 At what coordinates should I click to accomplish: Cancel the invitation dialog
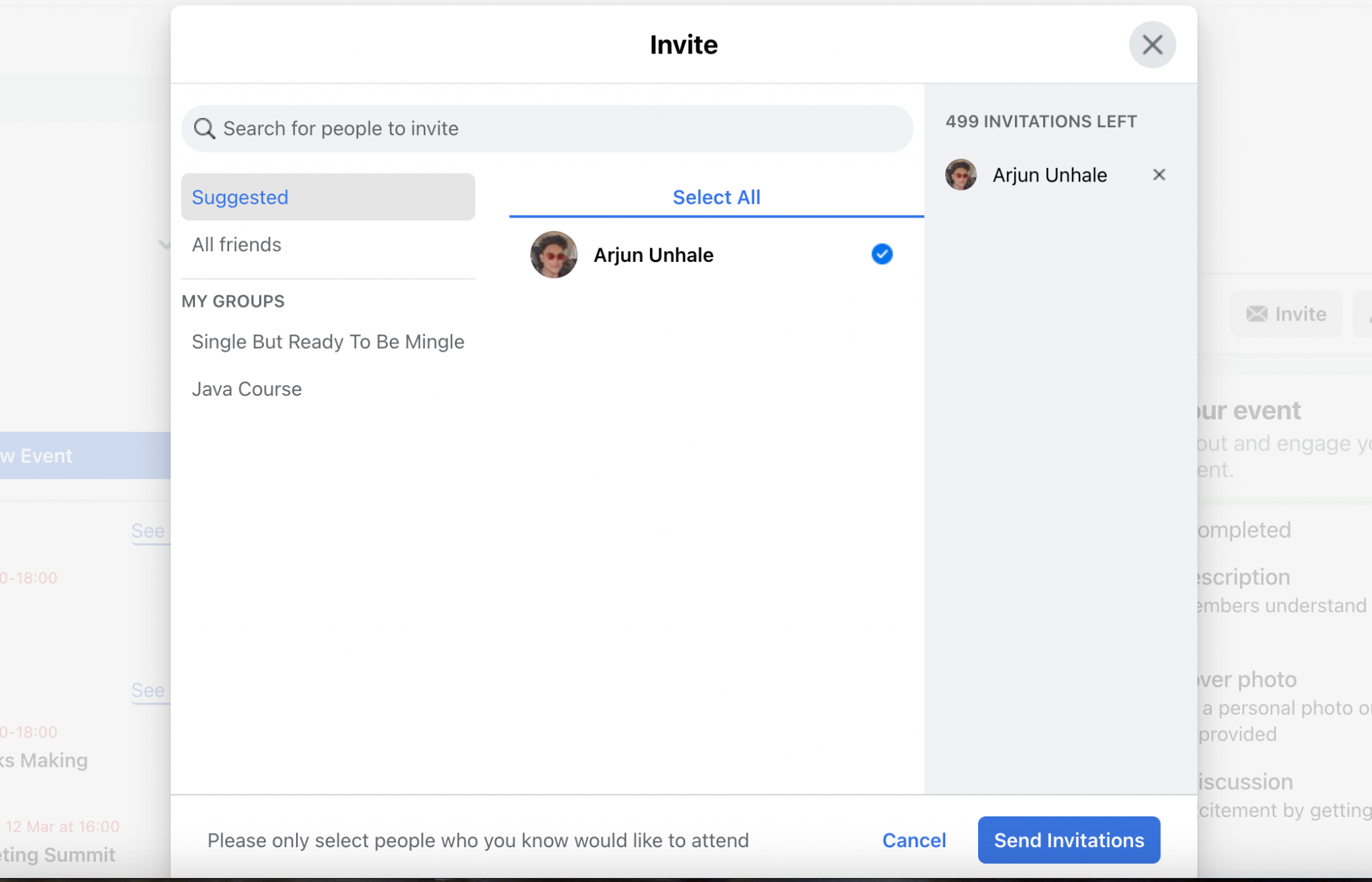914,840
